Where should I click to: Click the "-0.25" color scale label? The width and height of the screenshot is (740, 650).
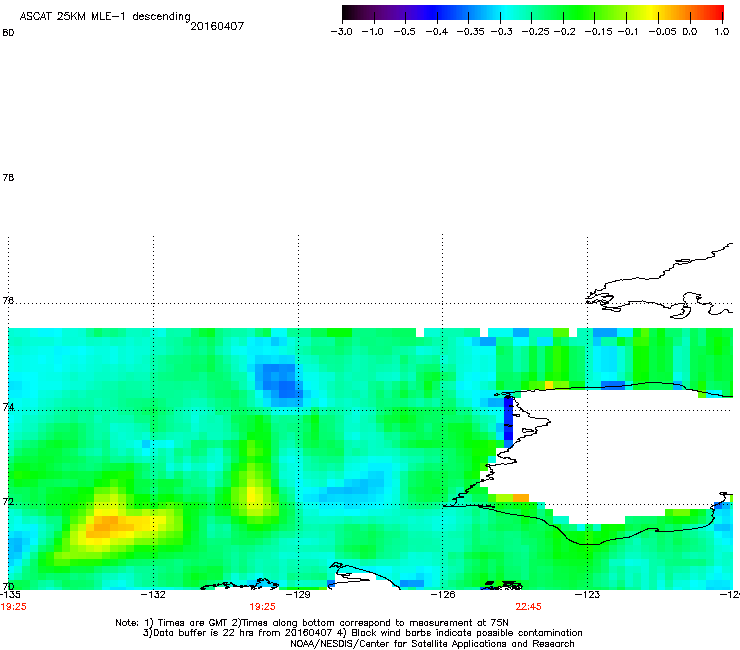(535, 32)
